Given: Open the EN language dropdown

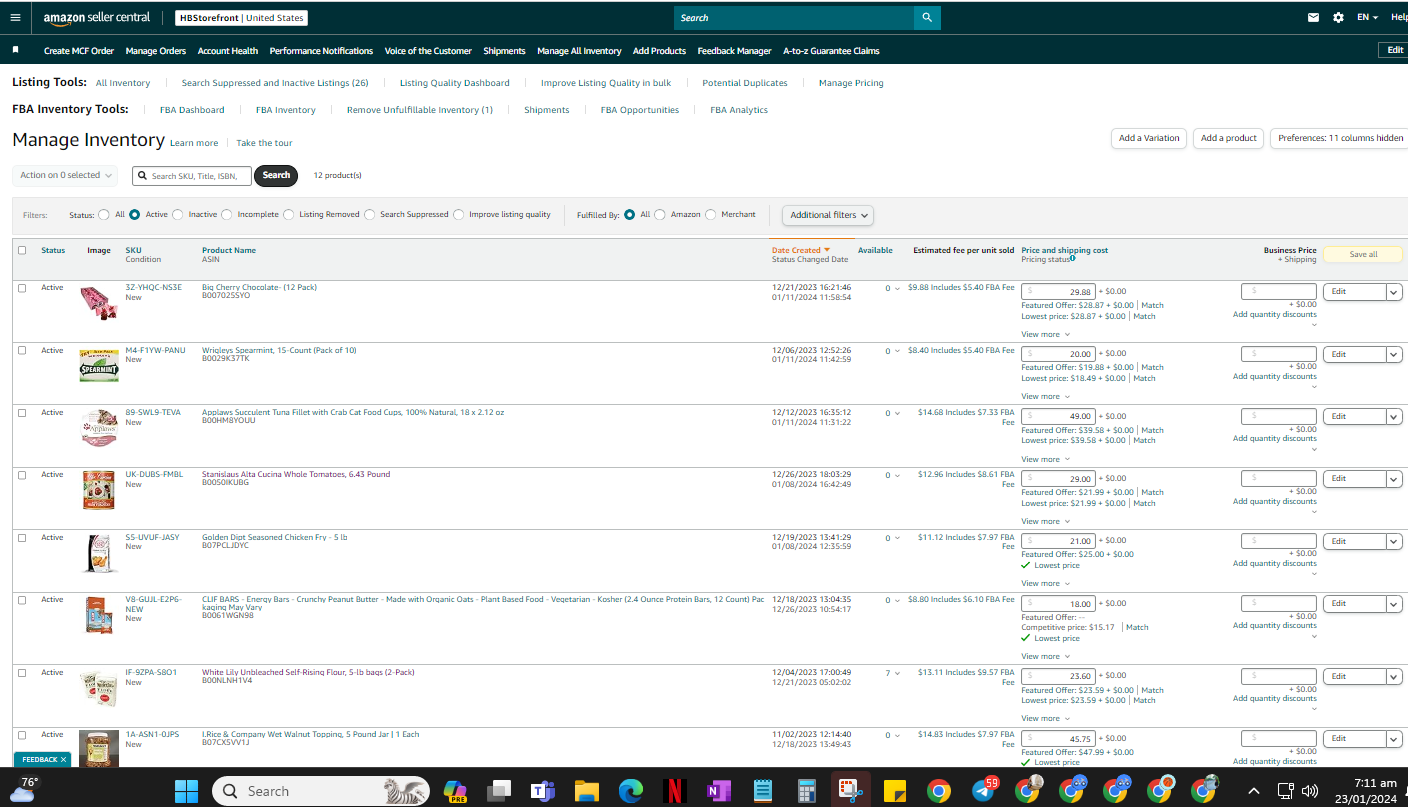Looking at the screenshot, I should point(1367,17).
